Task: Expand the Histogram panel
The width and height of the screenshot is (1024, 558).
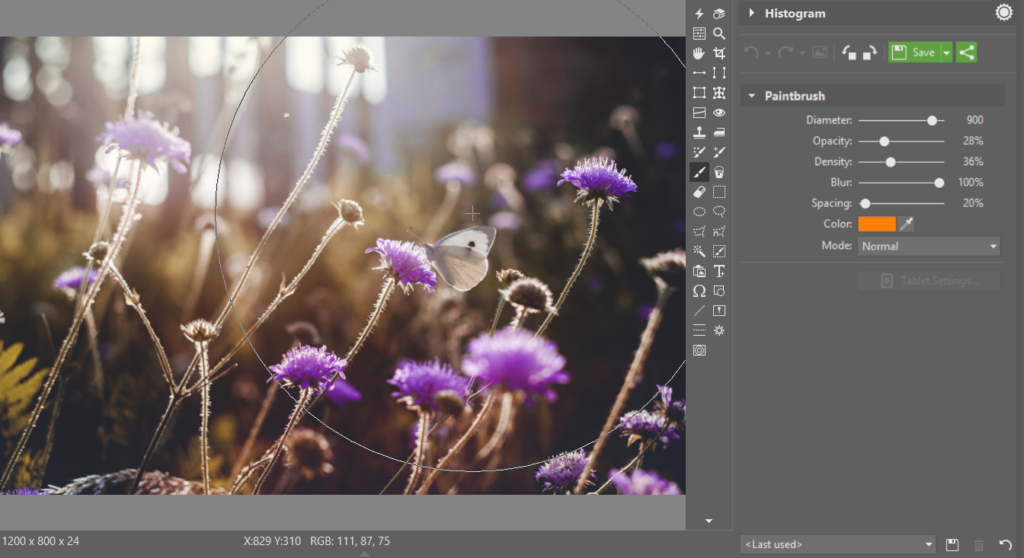Action: pos(751,13)
